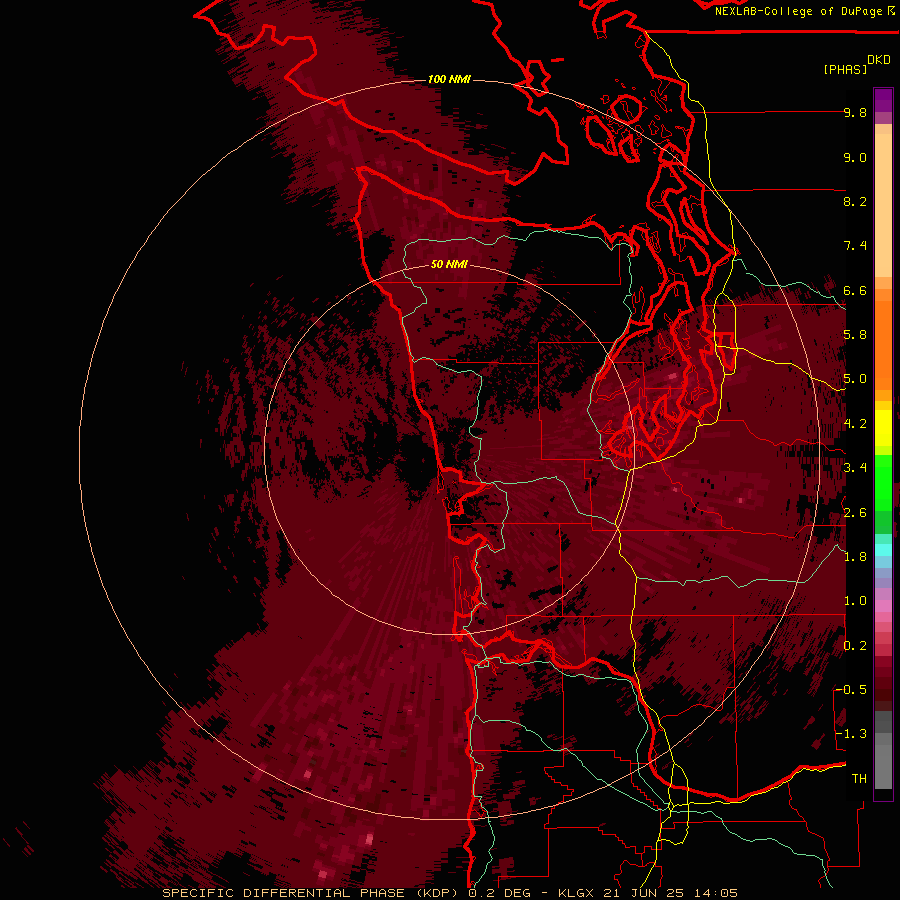Click the 0.2 scale value
The height and width of the screenshot is (900, 900).
pos(855,646)
